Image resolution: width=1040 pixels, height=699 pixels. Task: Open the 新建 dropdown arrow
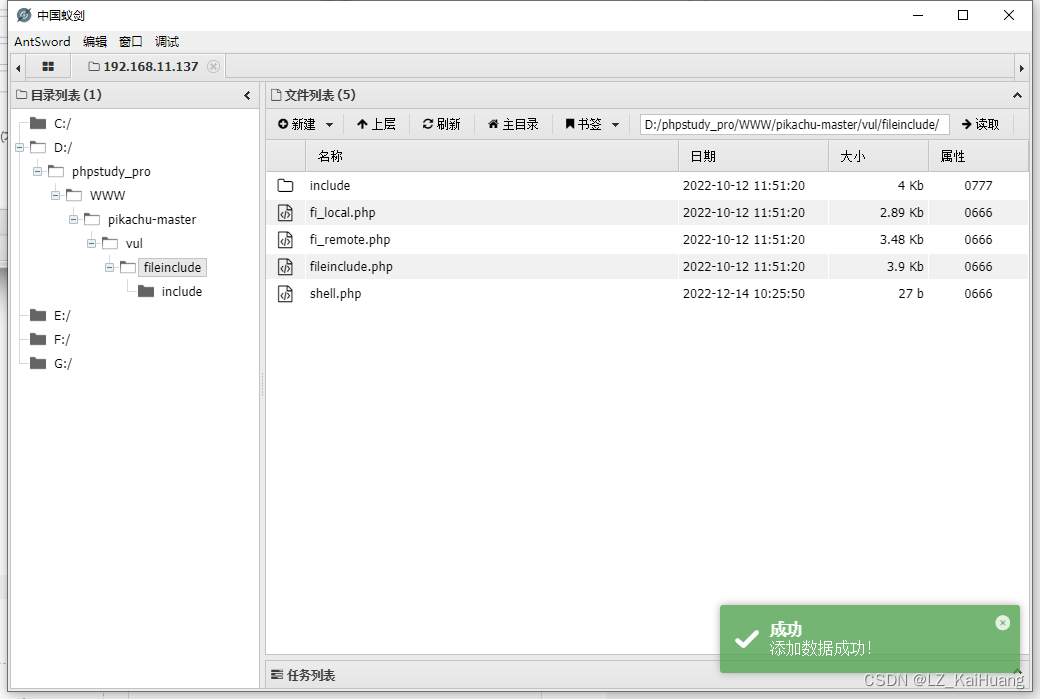tap(327, 124)
